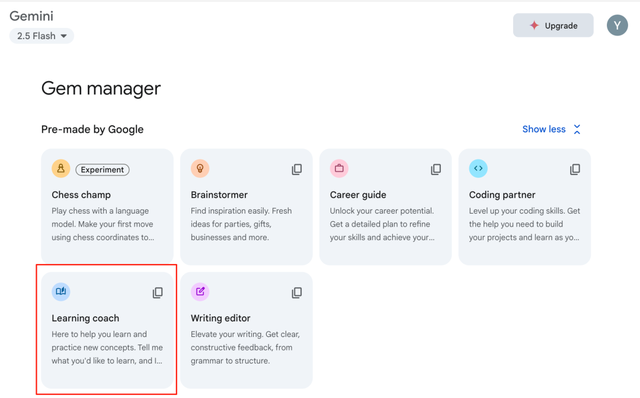Click the Chess champ pawn icon
This screenshot has height=398, width=640.
(x=61, y=168)
